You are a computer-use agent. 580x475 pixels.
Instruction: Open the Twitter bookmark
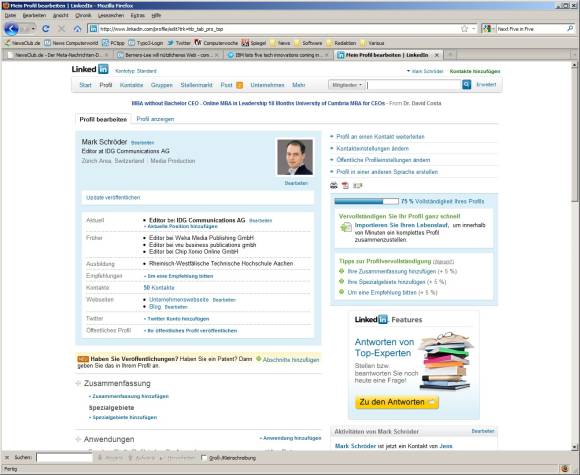click(x=179, y=43)
